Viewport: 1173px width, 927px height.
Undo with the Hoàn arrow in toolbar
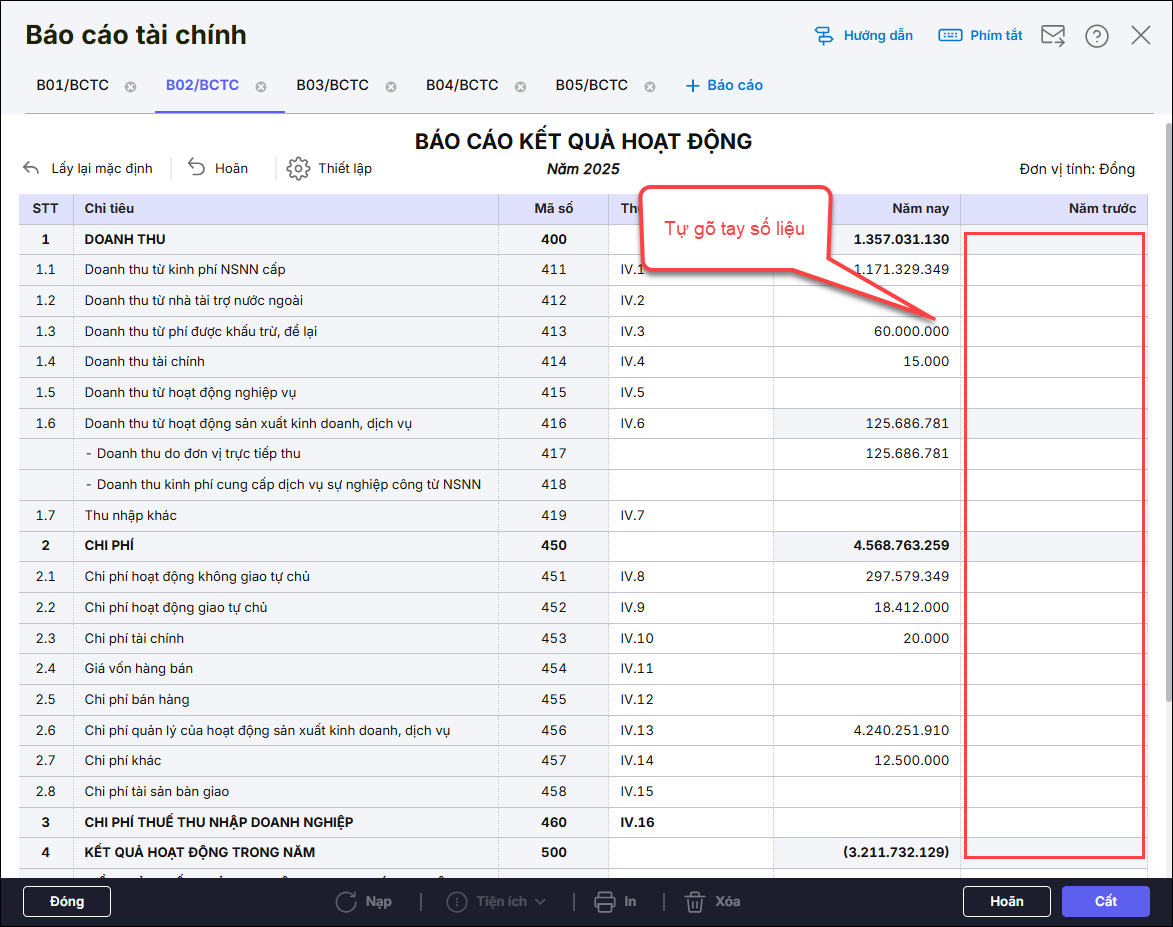pos(197,168)
